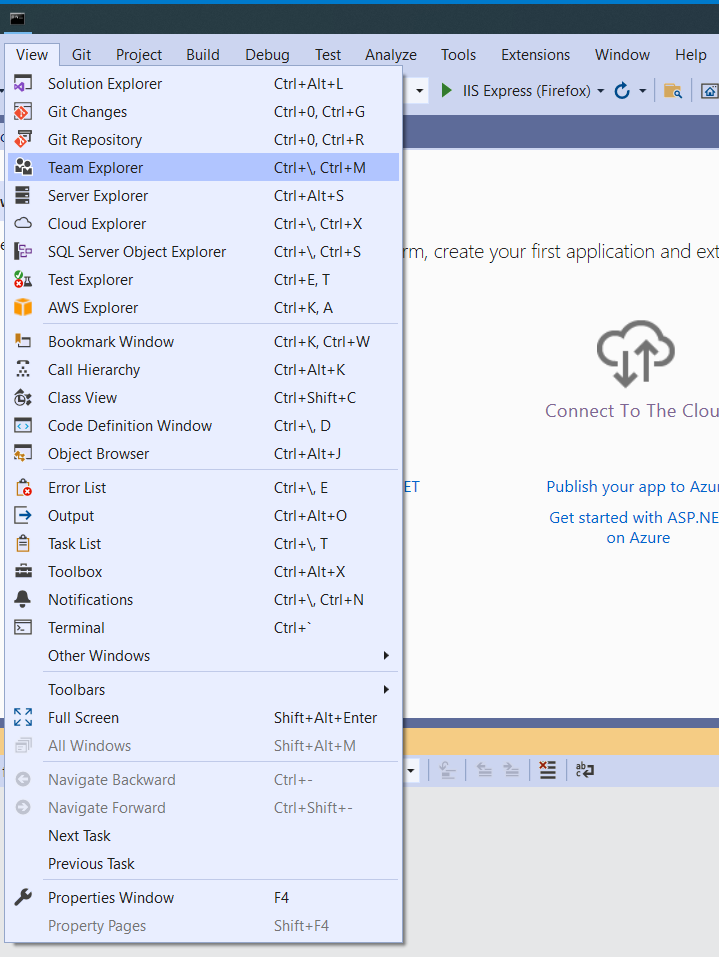Image resolution: width=719 pixels, height=957 pixels.
Task: Click the Bookmark Window icon
Action: click(x=23, y=341)
